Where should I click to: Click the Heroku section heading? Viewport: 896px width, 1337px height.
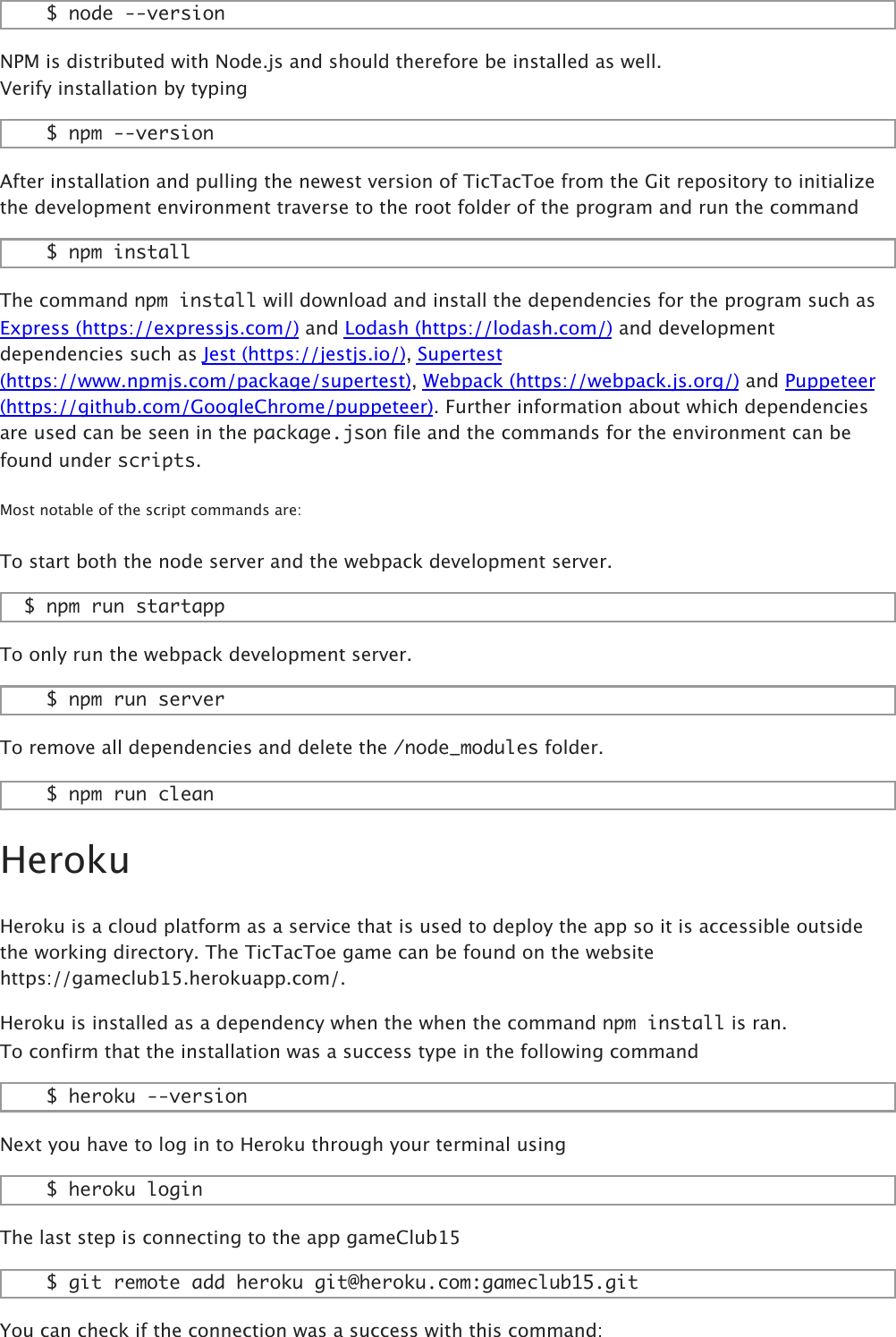tap(65, 860)
